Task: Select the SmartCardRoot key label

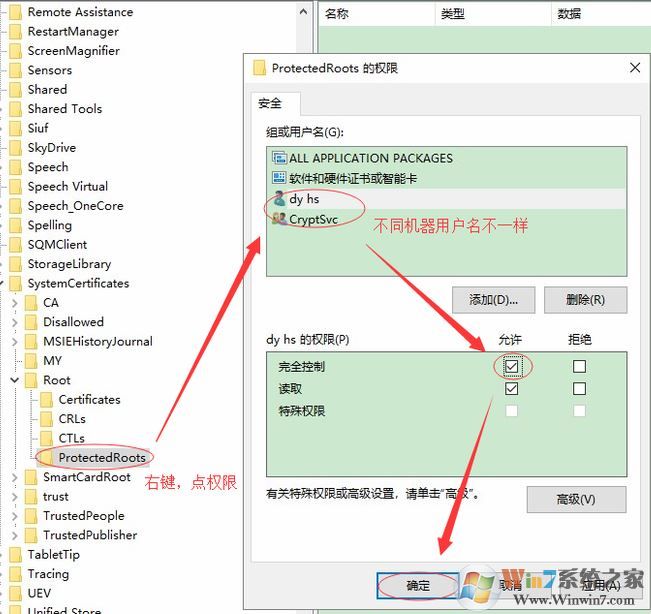Action: [87, 477]
